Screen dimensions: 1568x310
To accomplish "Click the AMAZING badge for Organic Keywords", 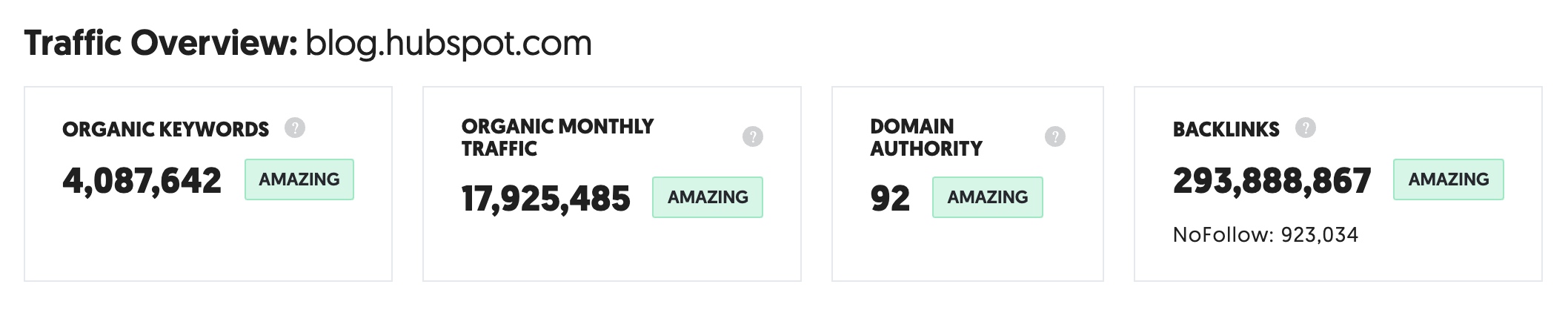I will click(x=299, y=179).
